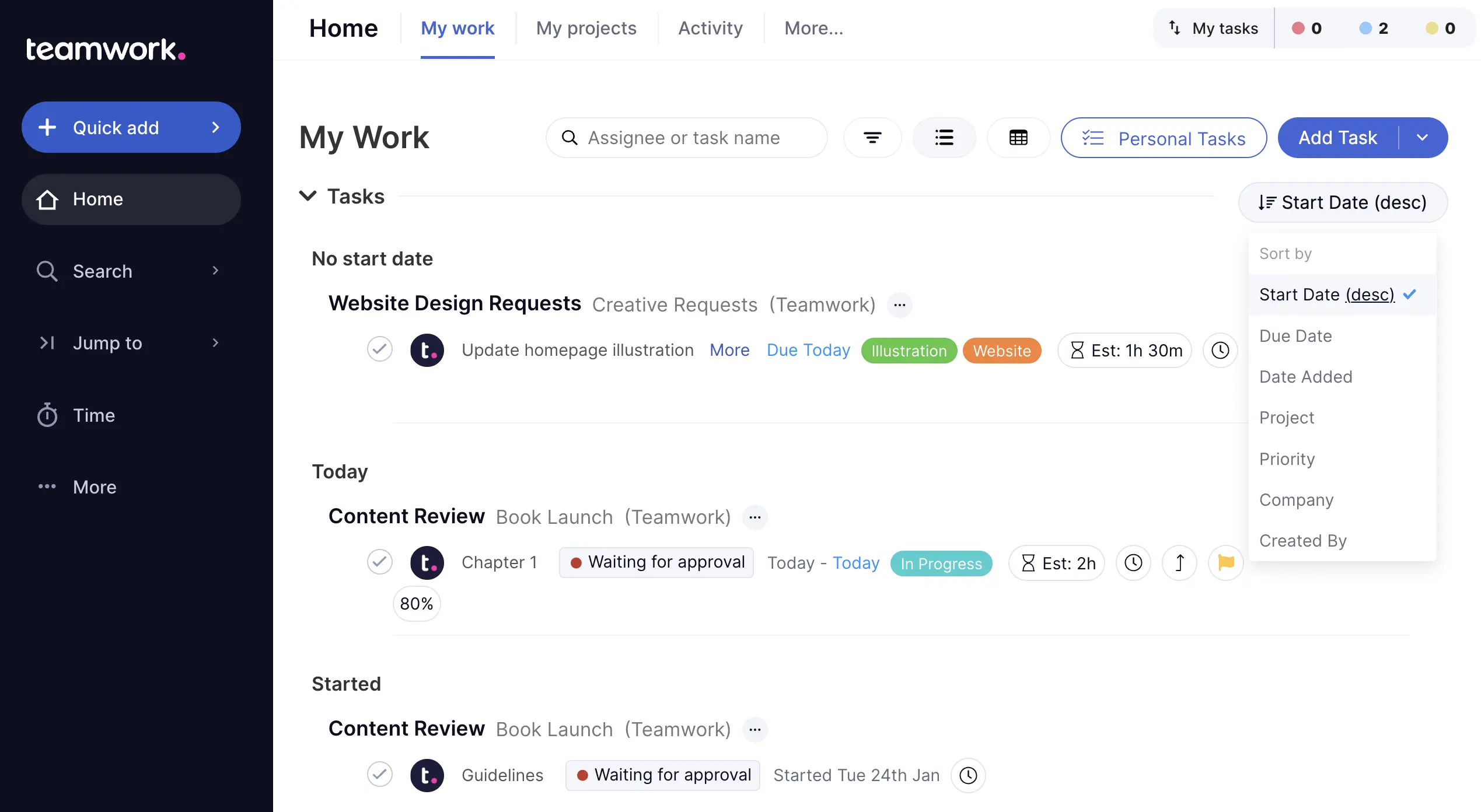Sort by Due Date option
Viewport: 1481px width, 812px height.
pos(1295,335)
